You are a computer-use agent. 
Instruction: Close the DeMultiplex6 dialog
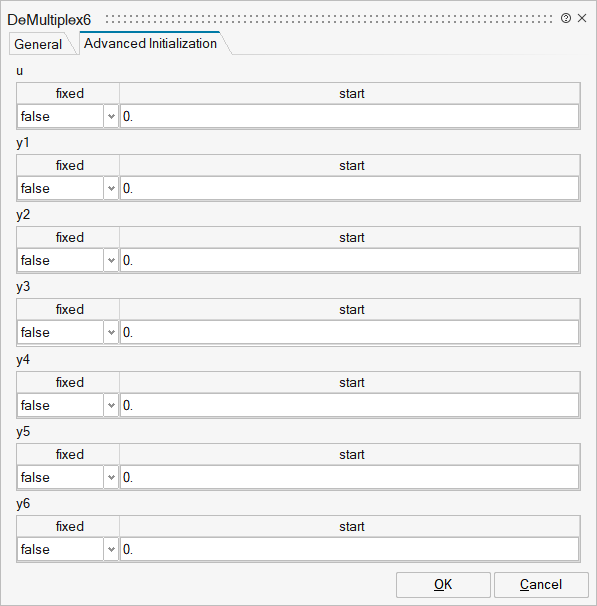582,18
